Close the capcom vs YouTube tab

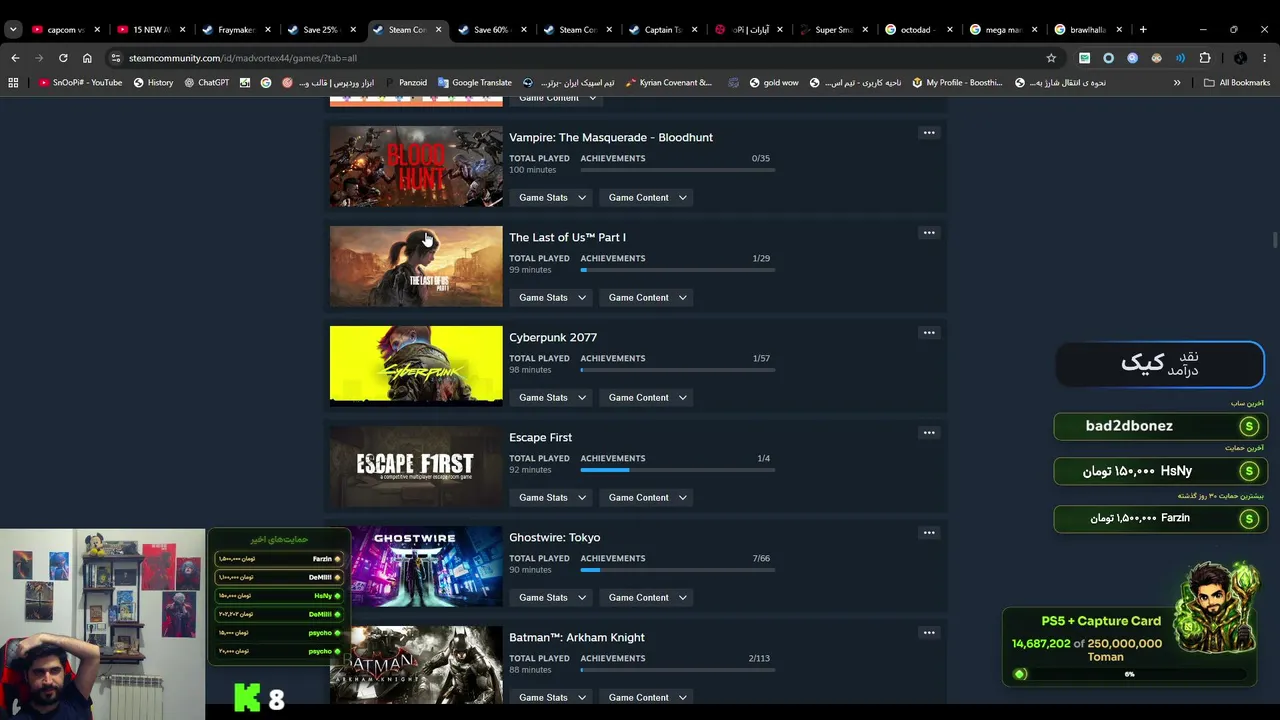[97, 30]
